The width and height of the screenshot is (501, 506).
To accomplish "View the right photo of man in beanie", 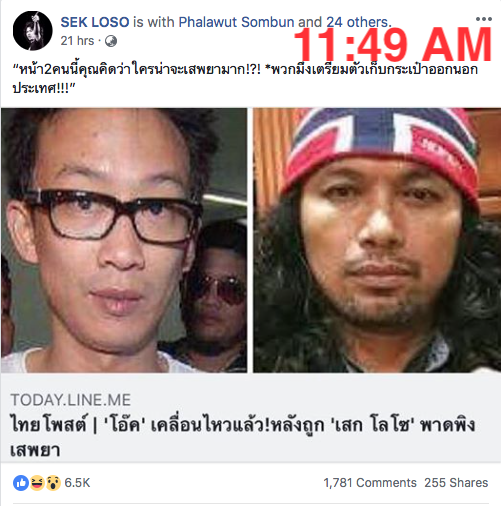I will 377,240.
